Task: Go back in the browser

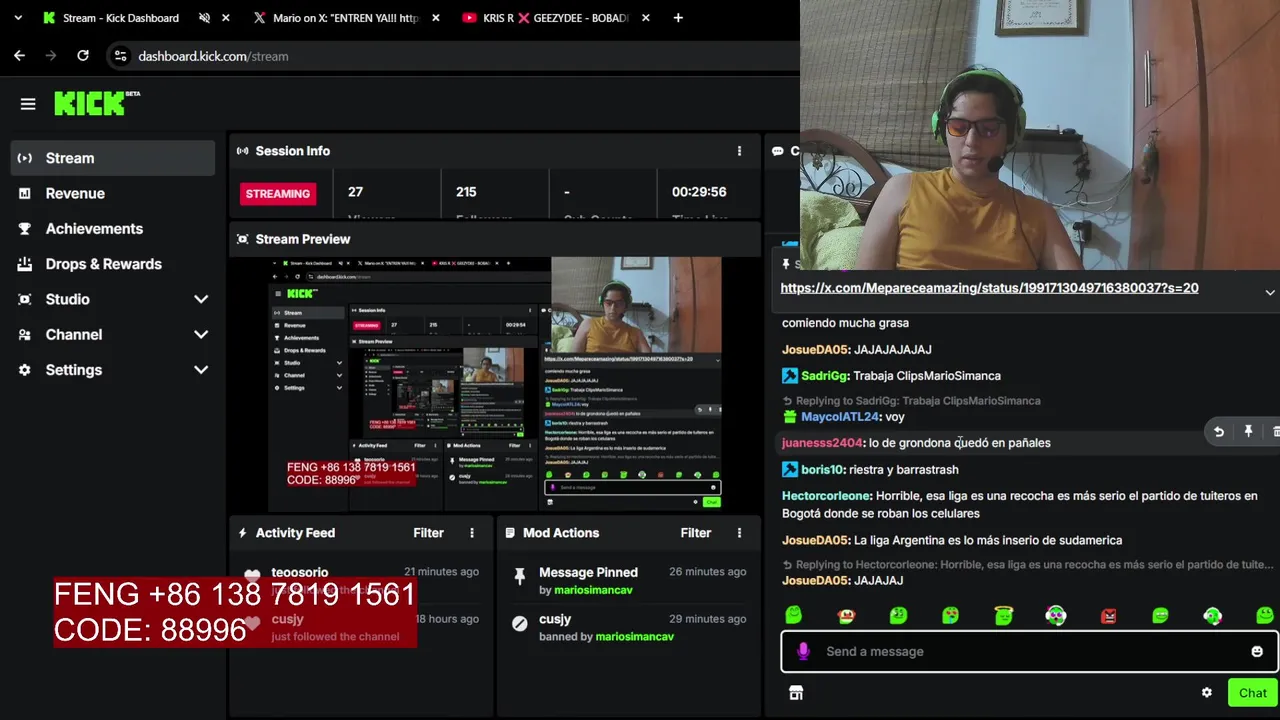Action: click(x=19, y=56)
